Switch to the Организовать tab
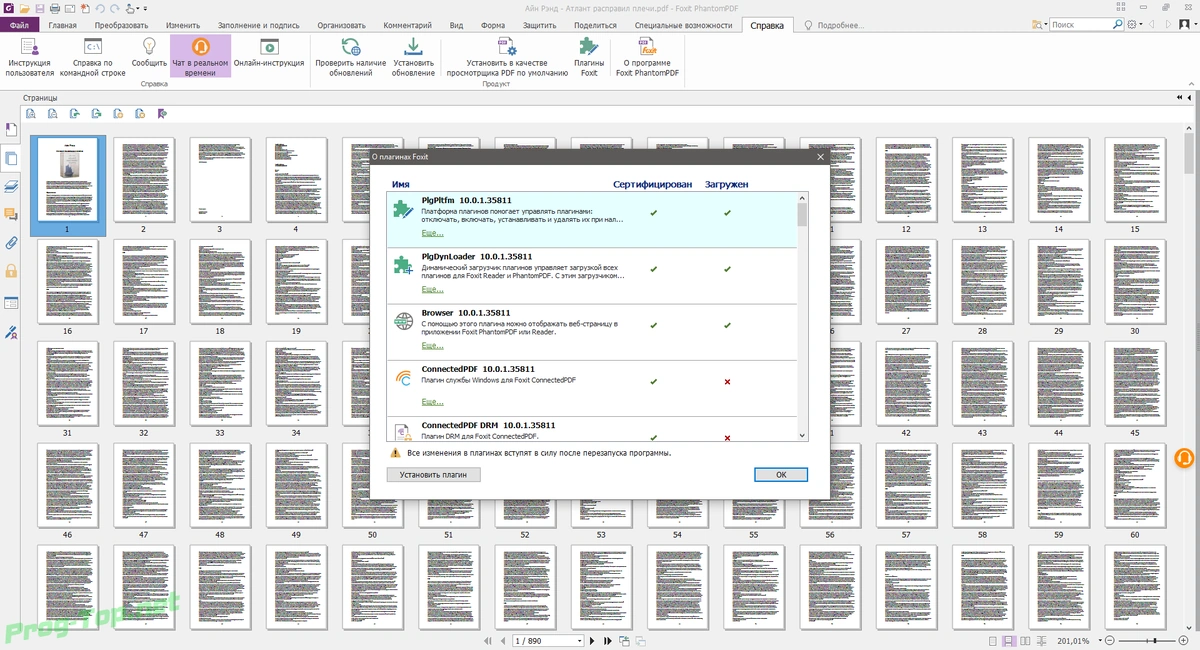Screen dimensions: 1200x650 coord(341,24)
